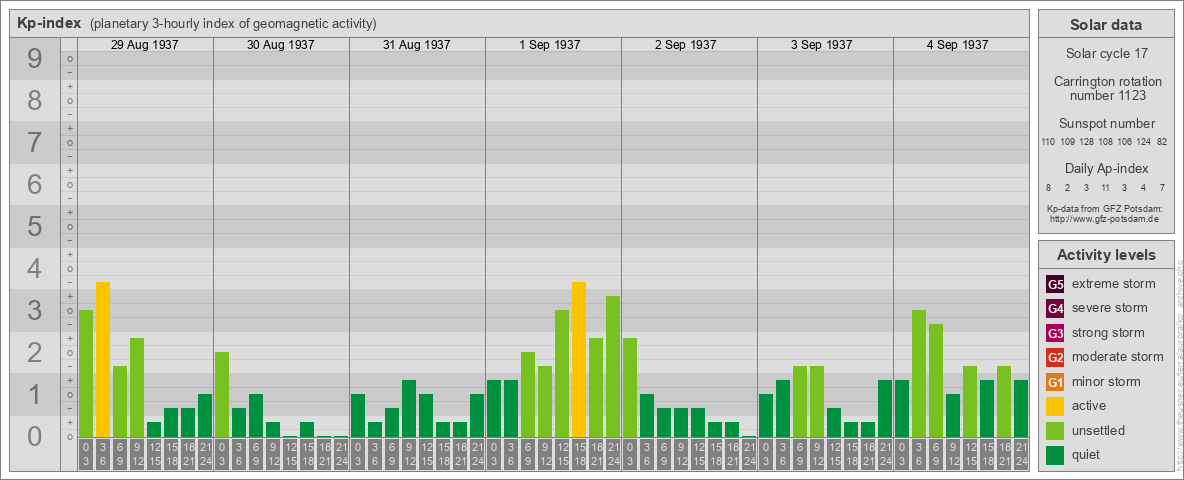Image resolution: width=1184 pixels, height=480 pixels.
Task: Click the '30 Aug 1937' date header
Action: pyautogui.click(x=281, y=45)
